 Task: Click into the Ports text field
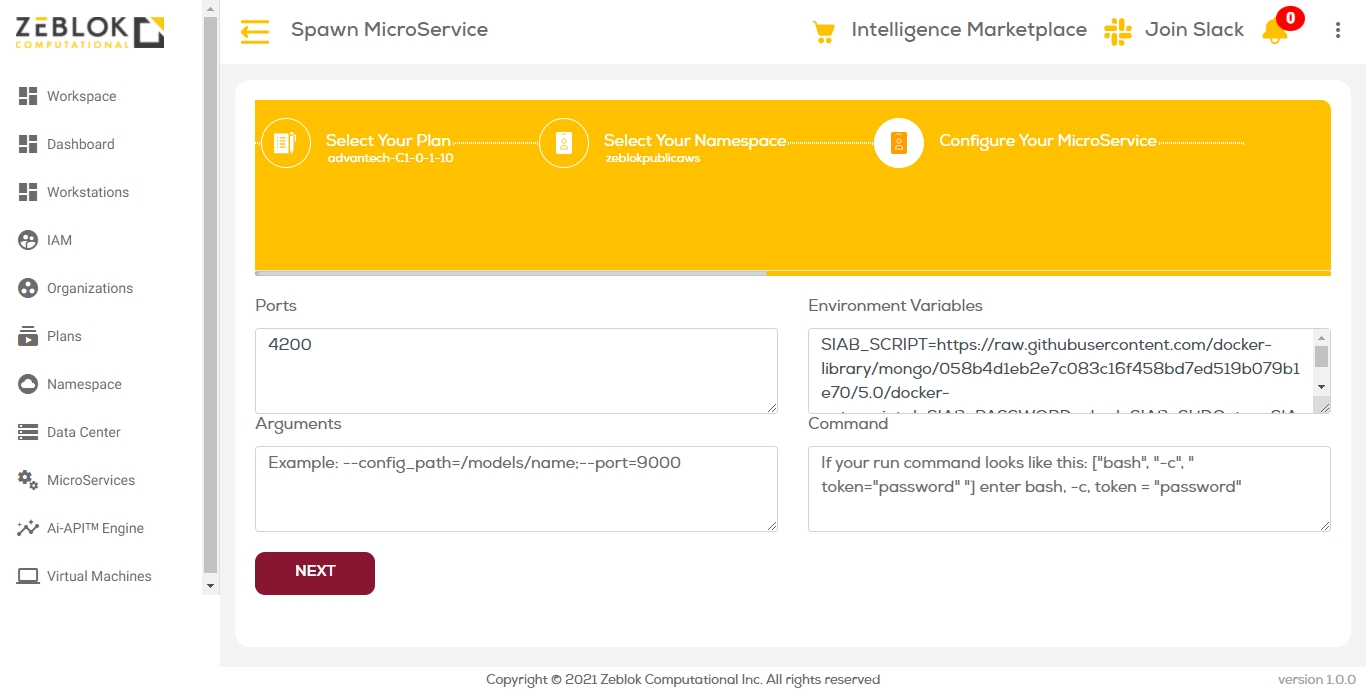tap(515, 370)
